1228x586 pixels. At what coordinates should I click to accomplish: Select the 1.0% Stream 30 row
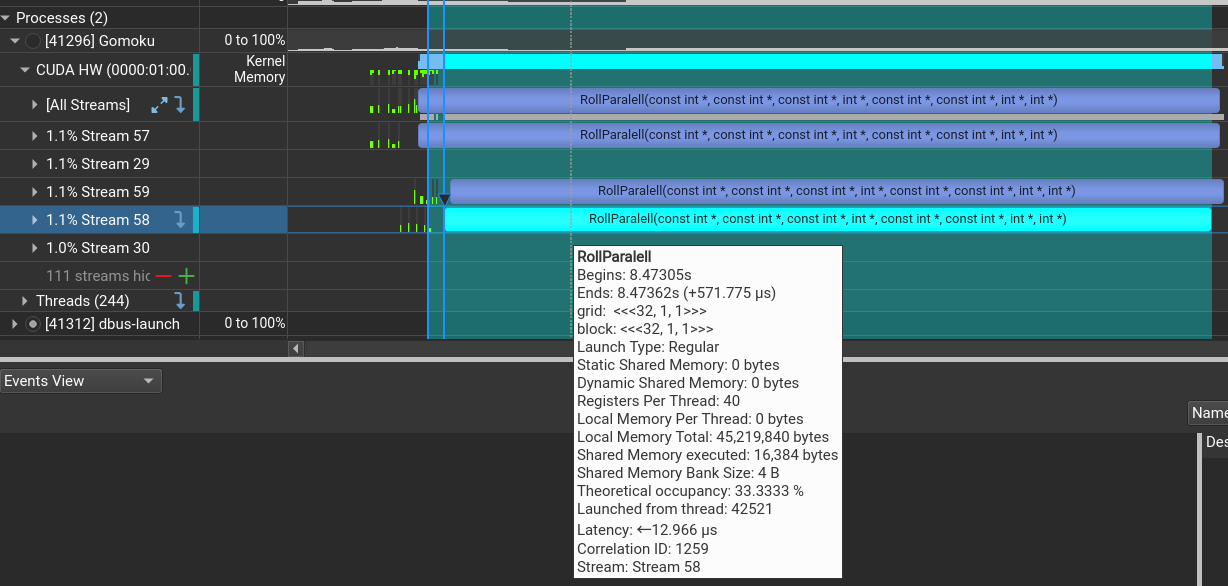[x=98, y=248]
